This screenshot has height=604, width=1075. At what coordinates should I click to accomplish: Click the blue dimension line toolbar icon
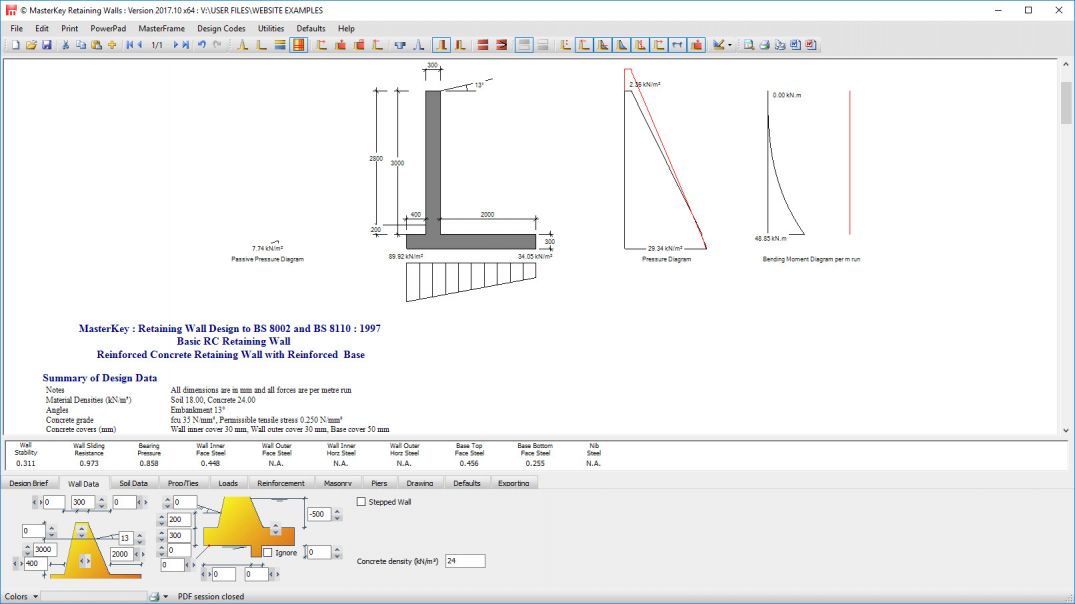click(x=677, y=45)
